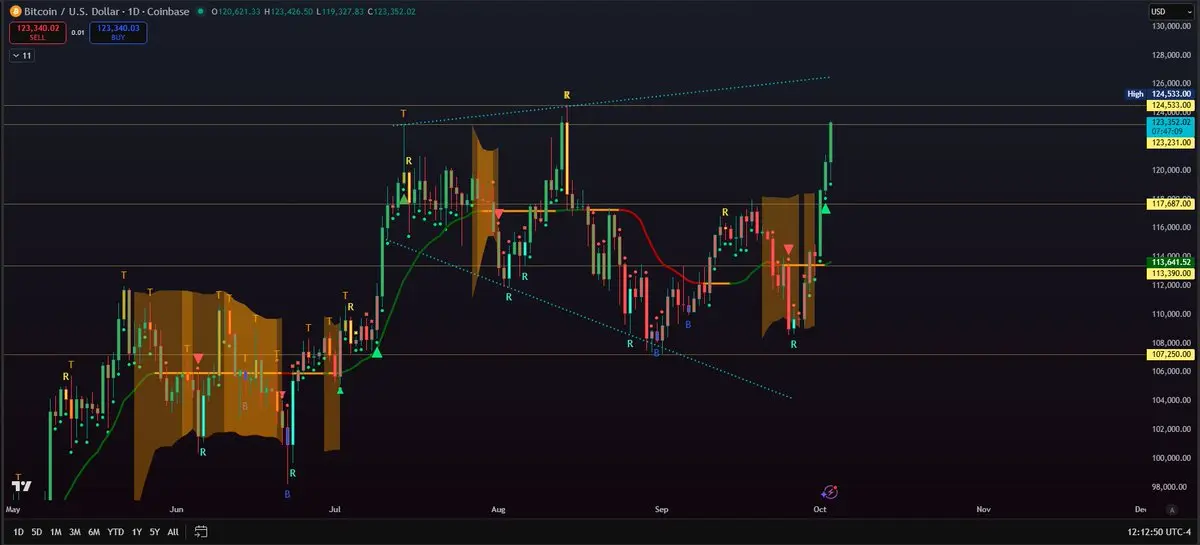Click the close price C123,352.02 value
This screenshot has width=1200, height=545.
tap(392, 11)
